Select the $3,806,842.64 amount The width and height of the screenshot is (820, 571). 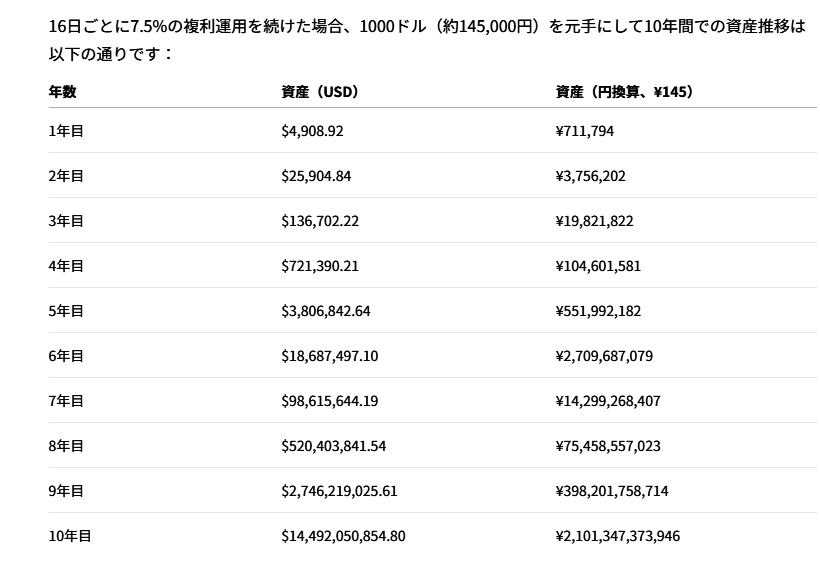click(x=326, y=311)
